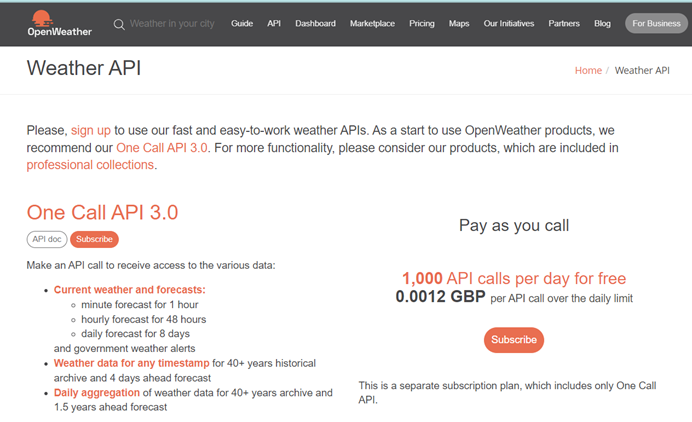
Task: Click the 'Pay as you call' heading
Action: (x=514, y=226)
